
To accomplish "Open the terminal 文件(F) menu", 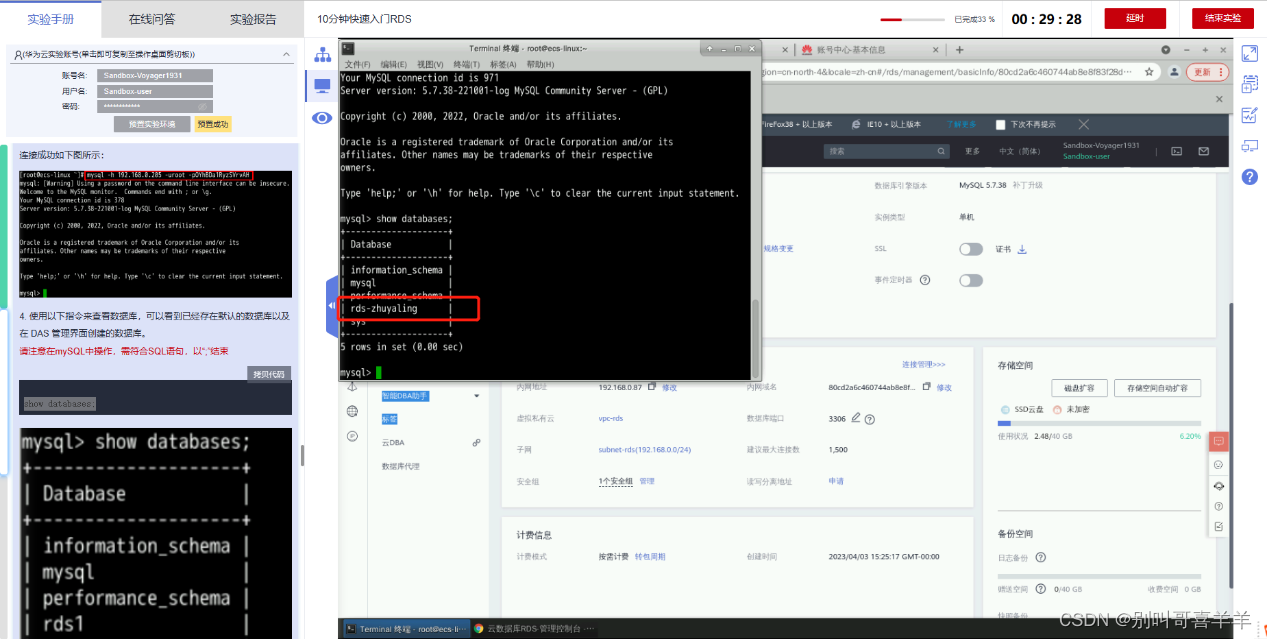I will pyautogui.click(x=358, y=64).
